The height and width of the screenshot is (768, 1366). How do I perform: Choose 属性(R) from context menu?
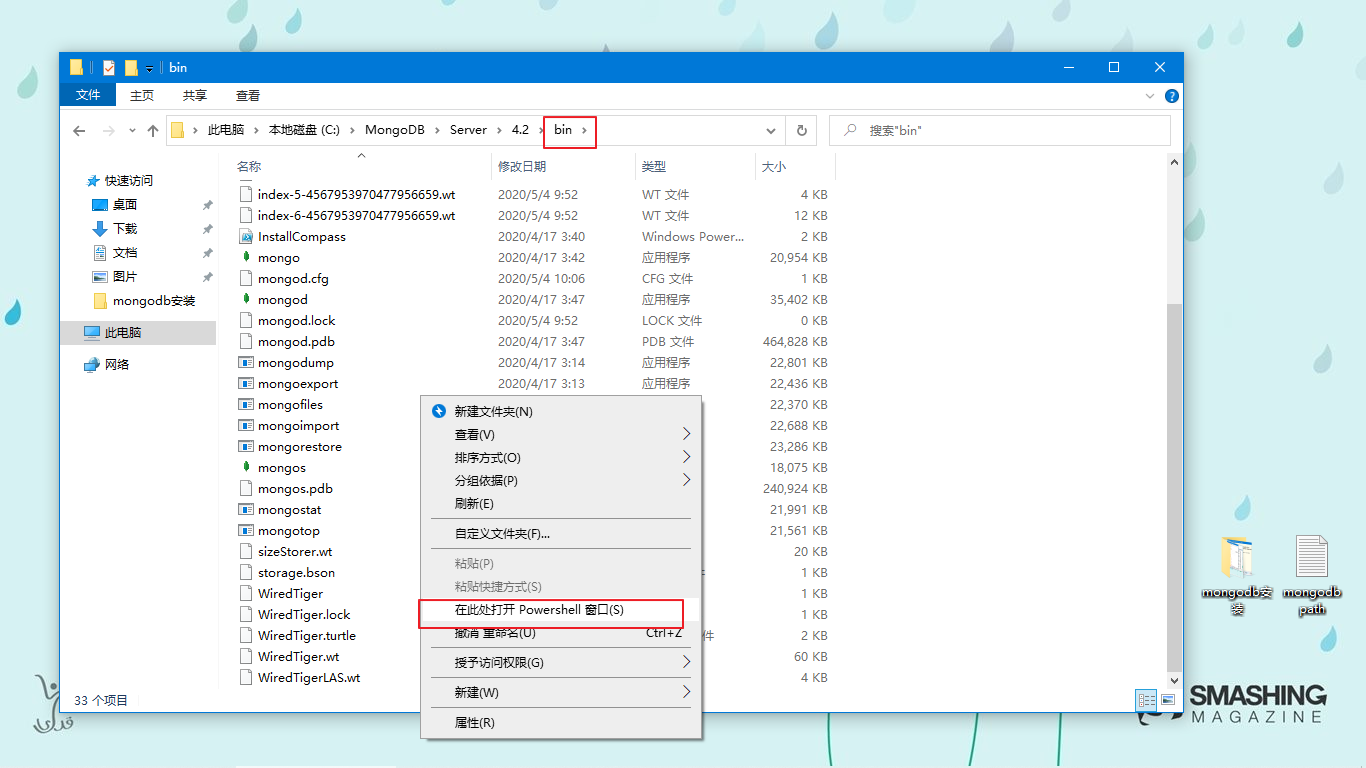[561, 722]
